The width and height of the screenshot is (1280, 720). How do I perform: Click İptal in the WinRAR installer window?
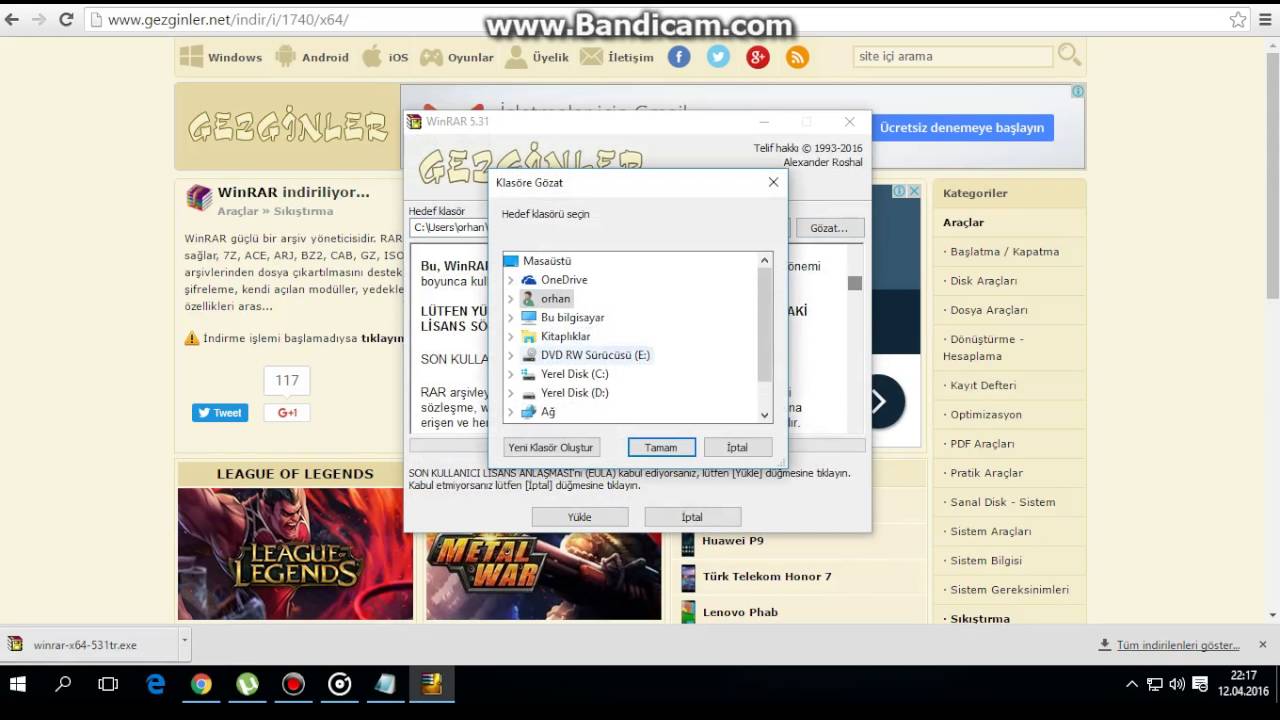692,517
